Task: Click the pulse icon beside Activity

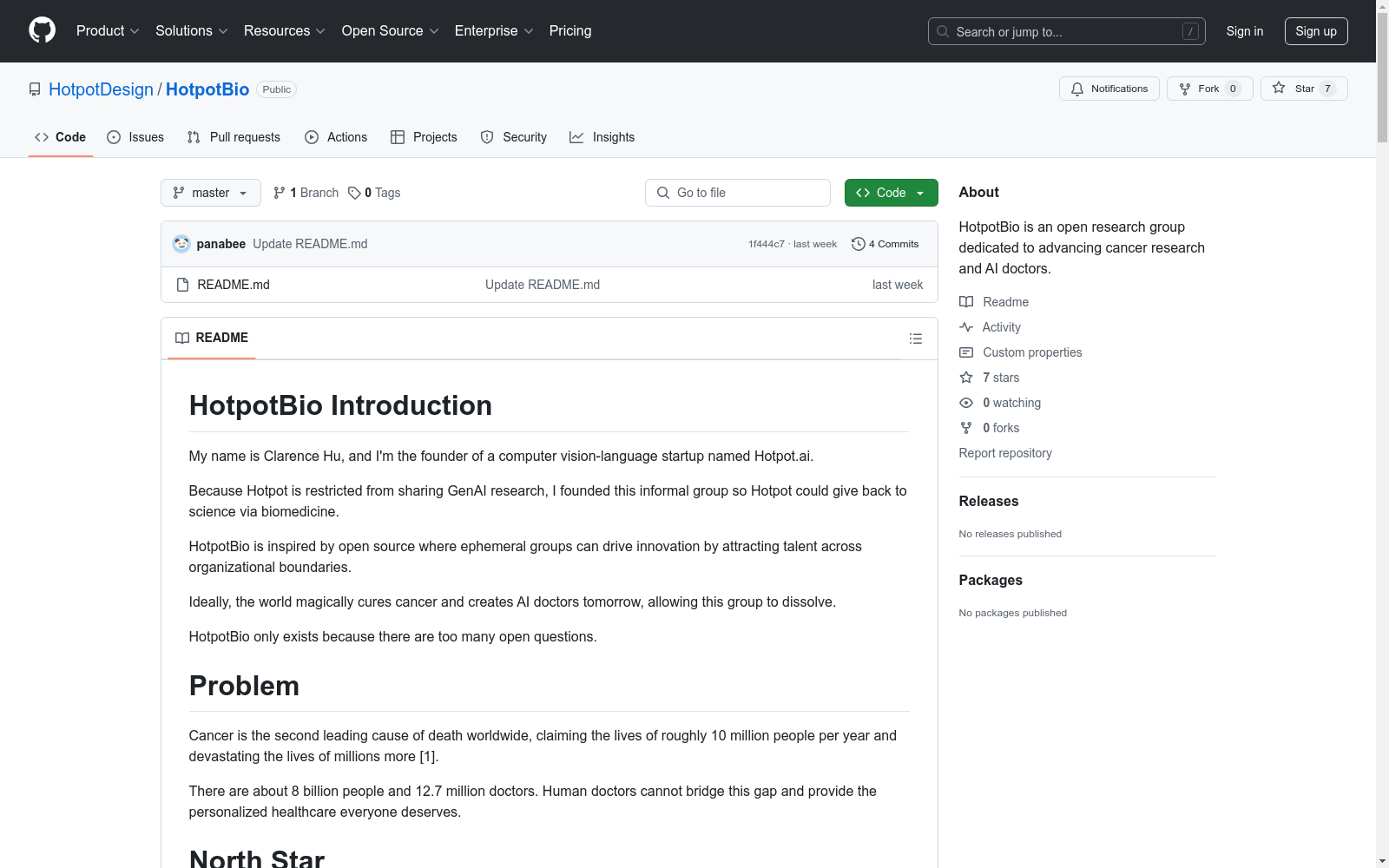Action: pyautogui.click(x=966, y=327)
